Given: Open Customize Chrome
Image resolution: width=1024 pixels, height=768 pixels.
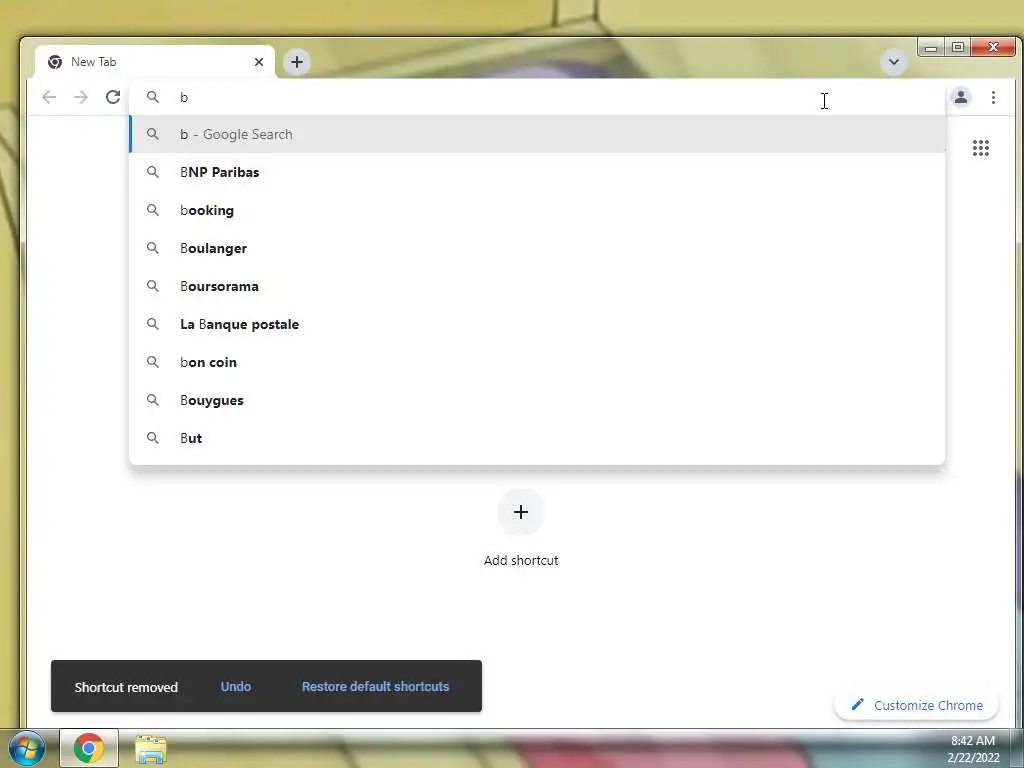Looking at the screenshot, I should [x=916, y=705].
